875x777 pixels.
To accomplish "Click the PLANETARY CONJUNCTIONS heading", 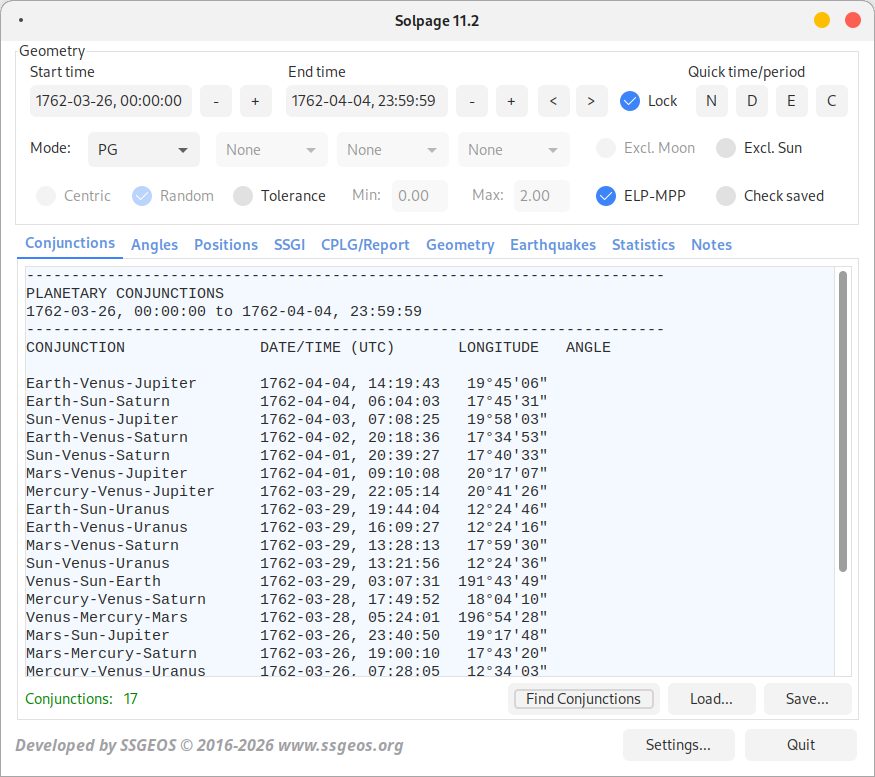I will click(x=125, y=294).
